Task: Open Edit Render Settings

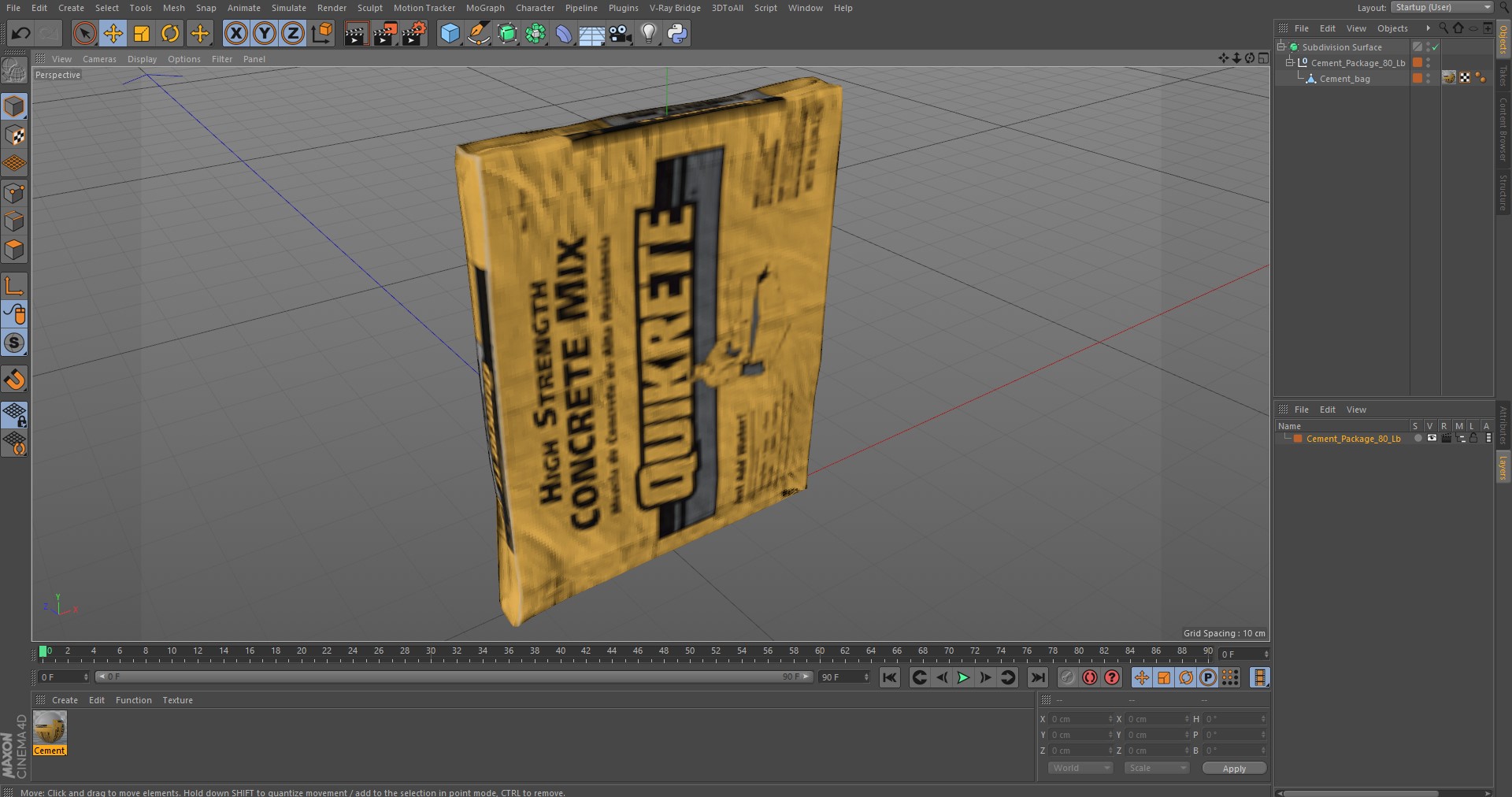Action: click(414, 33)
